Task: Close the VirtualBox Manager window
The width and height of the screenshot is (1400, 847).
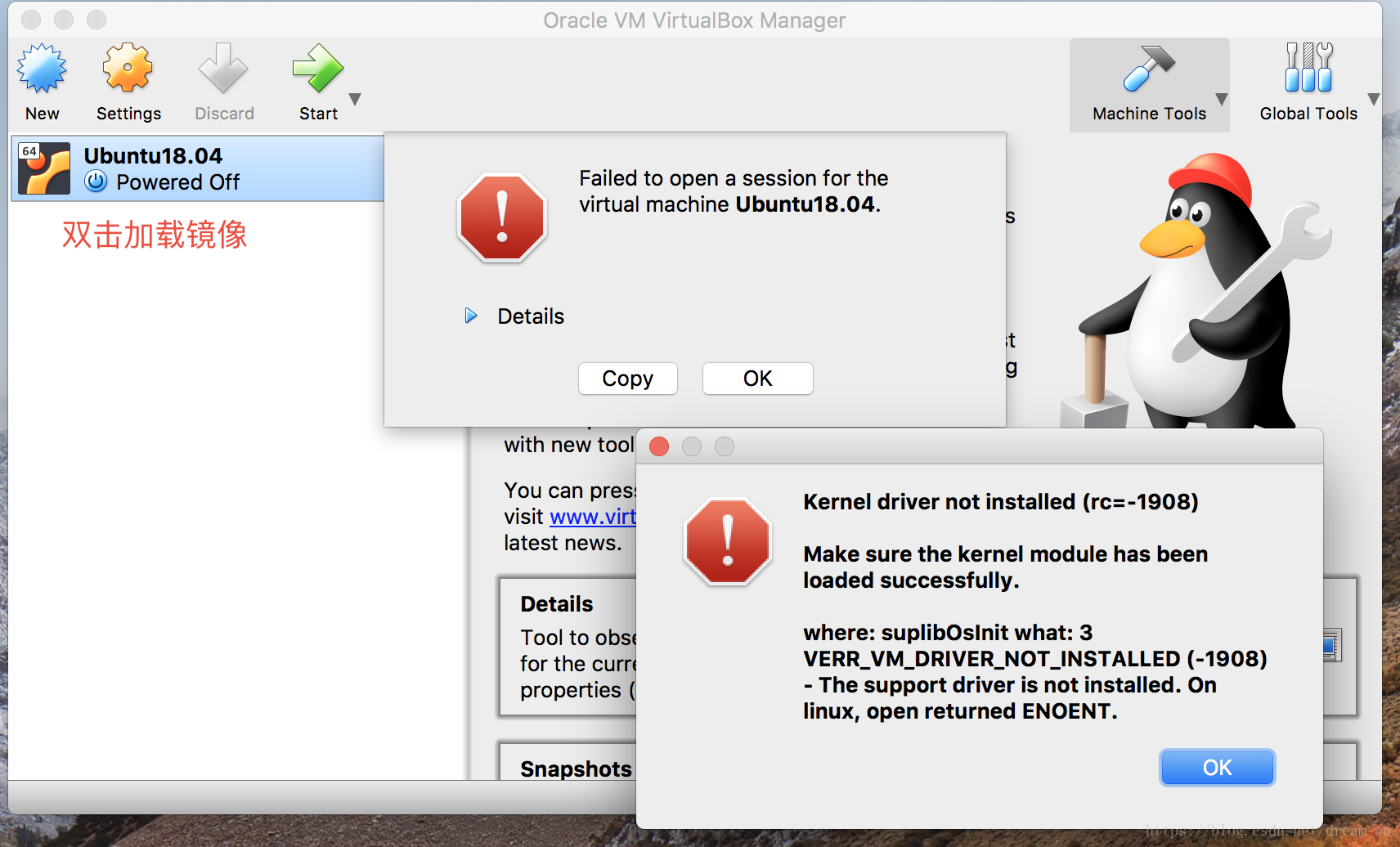Action: (x=31, y=20)
